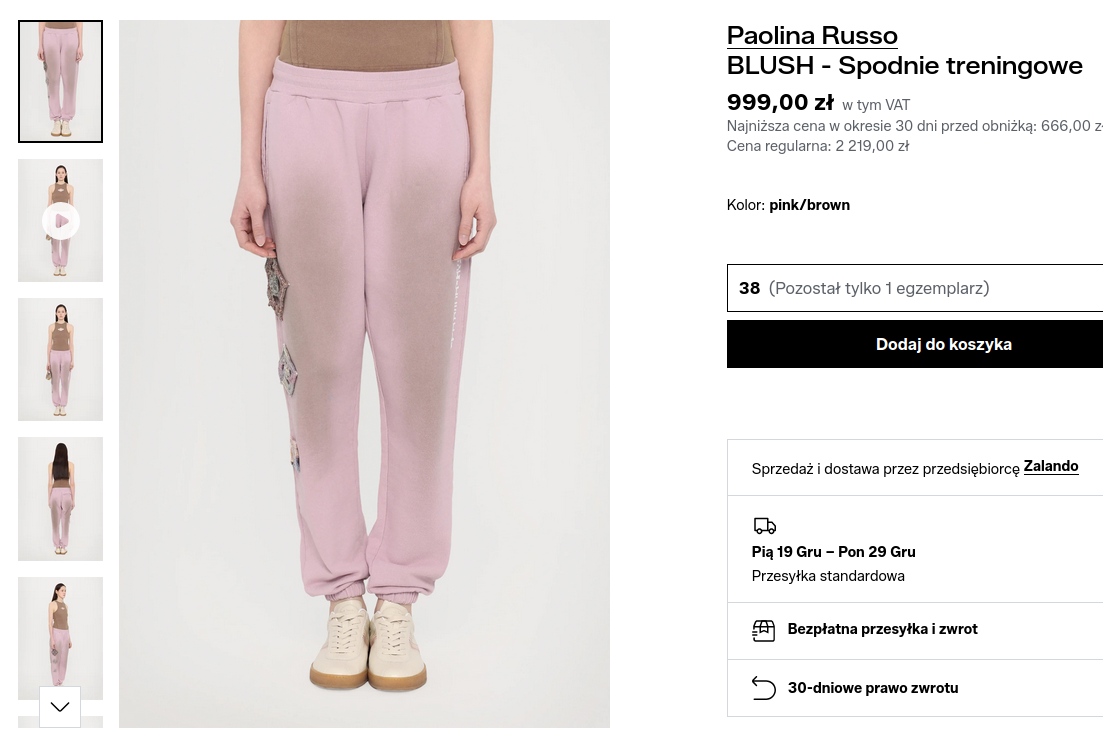This screenshot has width=1103, height=735.
Task: Click the 999,00 zł price
Action: pyautogui.click(x=780, y=102)
